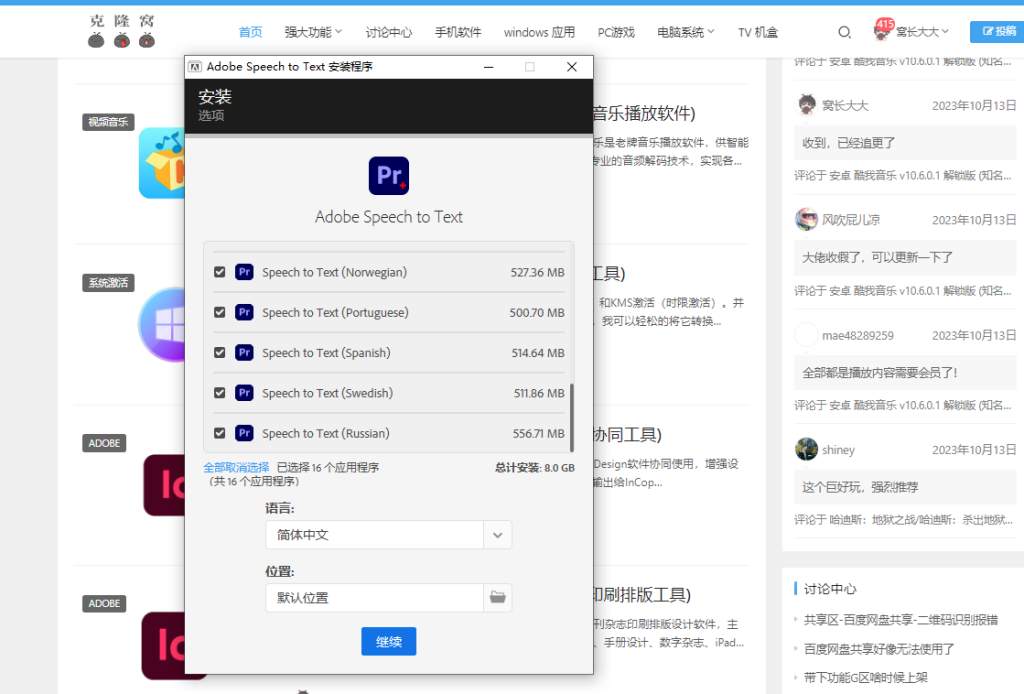Image resolution: width=1024 pixels, height=694 pixels.
Task: Click the 556.71 MB size for Russian
Action: (539, 434)
